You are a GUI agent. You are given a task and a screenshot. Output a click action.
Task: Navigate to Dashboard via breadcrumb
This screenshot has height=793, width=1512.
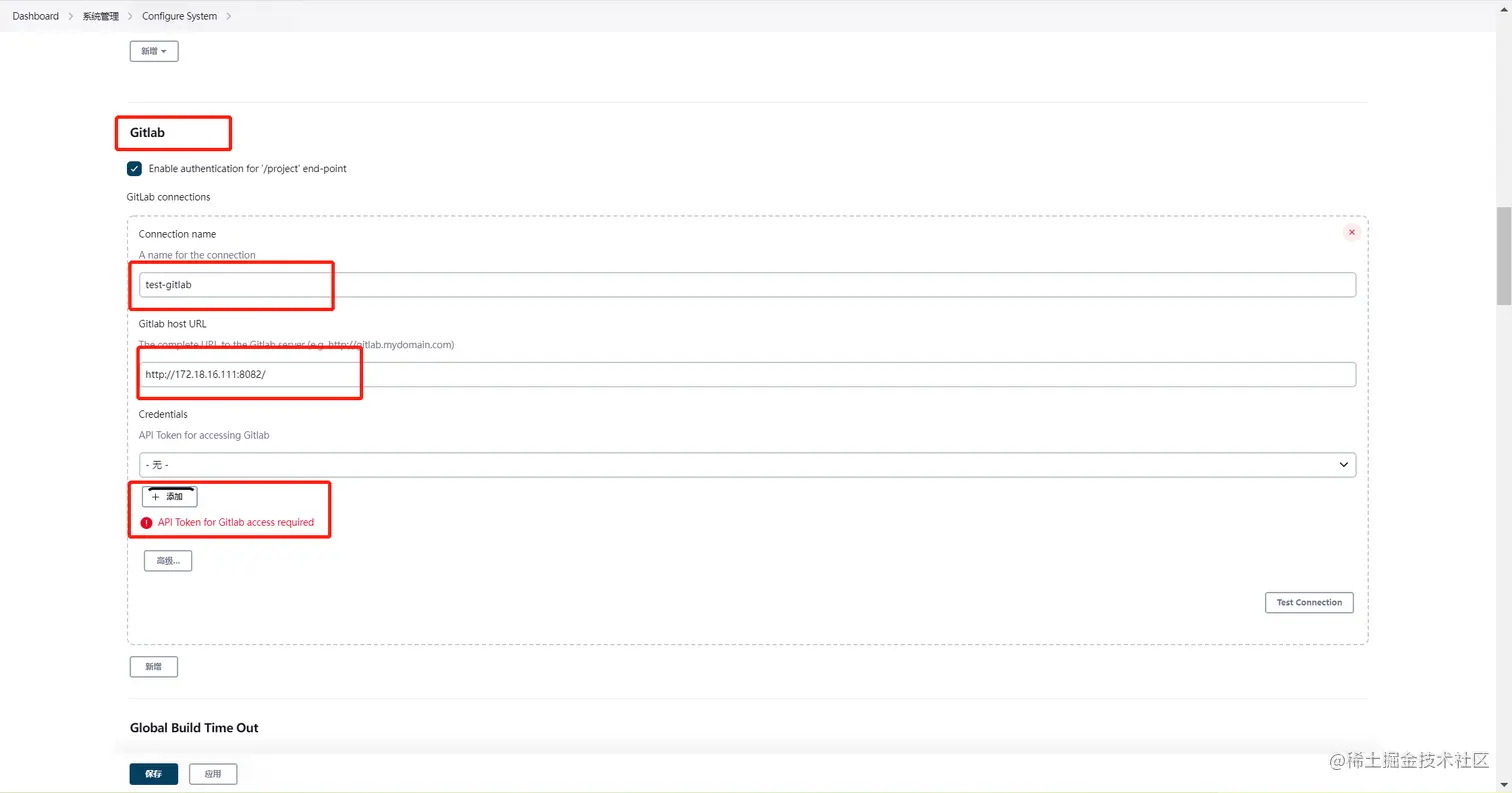35,15
